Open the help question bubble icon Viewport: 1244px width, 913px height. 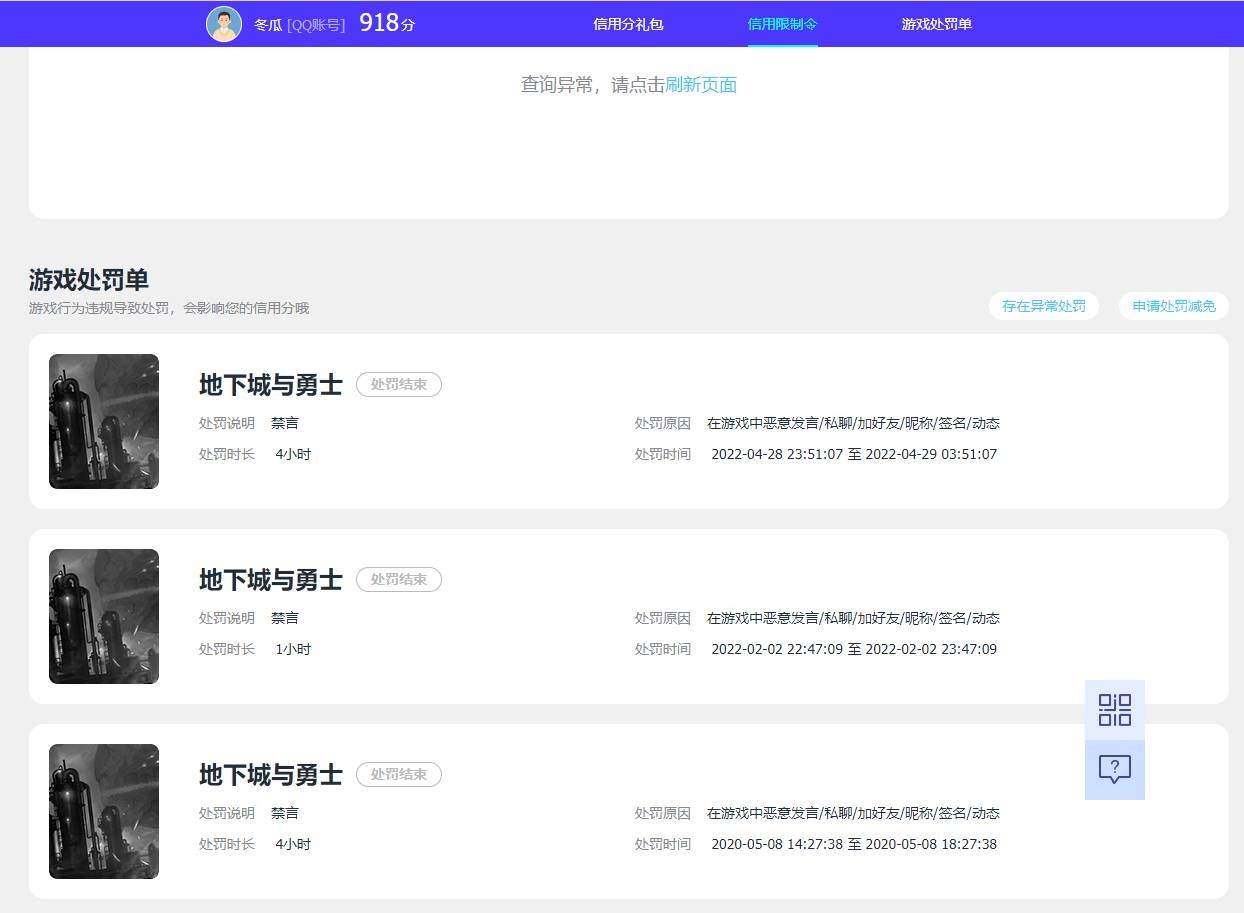[x=1115, y=770]
